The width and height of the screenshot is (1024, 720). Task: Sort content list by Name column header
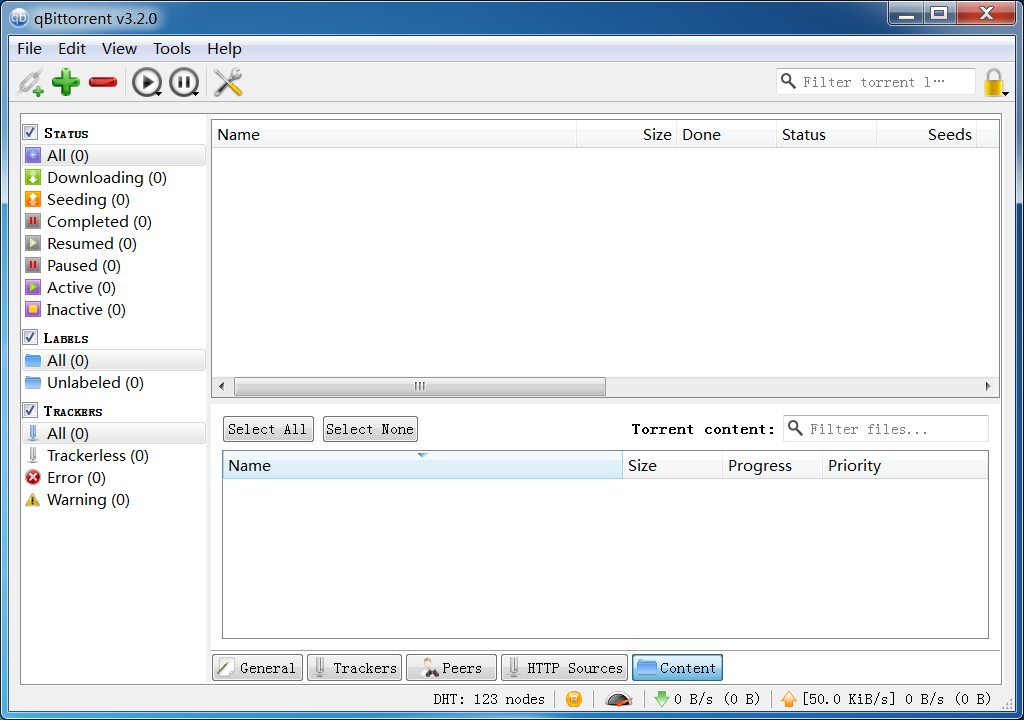(x=421, y=466)
